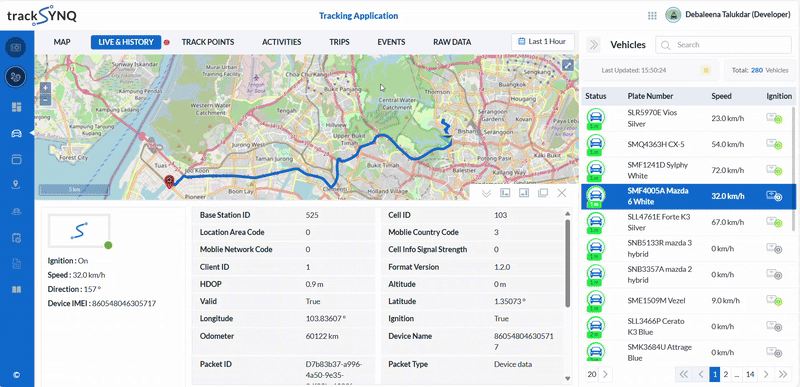This screenshot has height=387, width=800.
Task: Open the location pin icon in sidebar
Action: 17,184
